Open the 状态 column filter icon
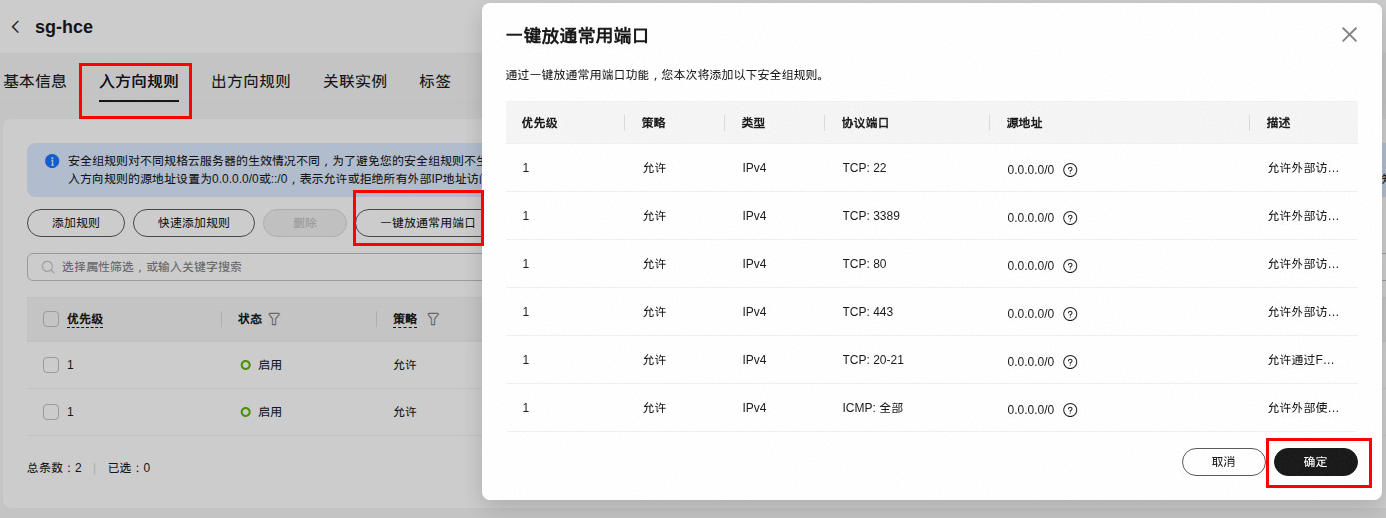This screenshot has width=1386, height=518. tap(274, 319)
